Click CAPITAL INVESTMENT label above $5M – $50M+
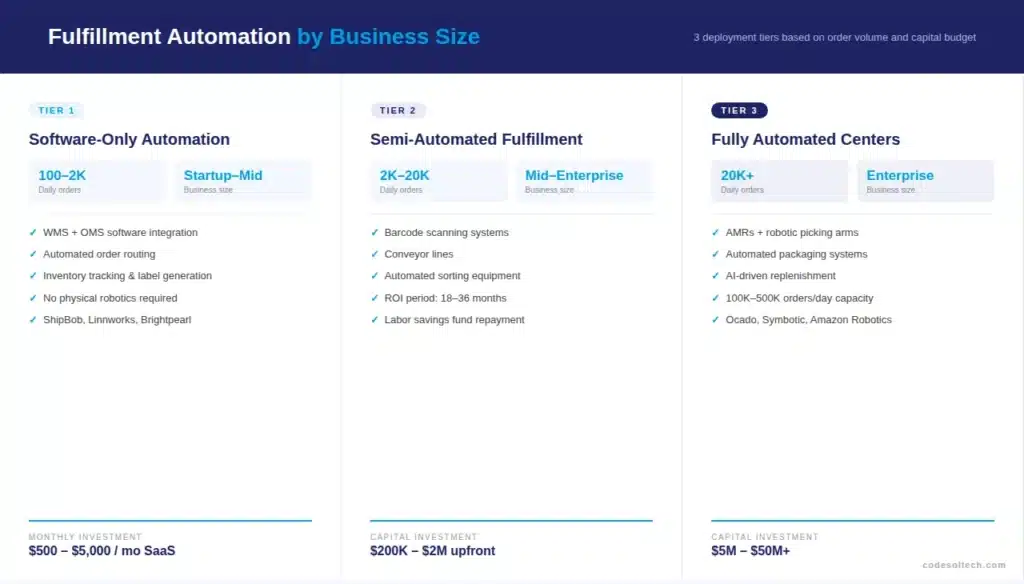 click(765, 537)
